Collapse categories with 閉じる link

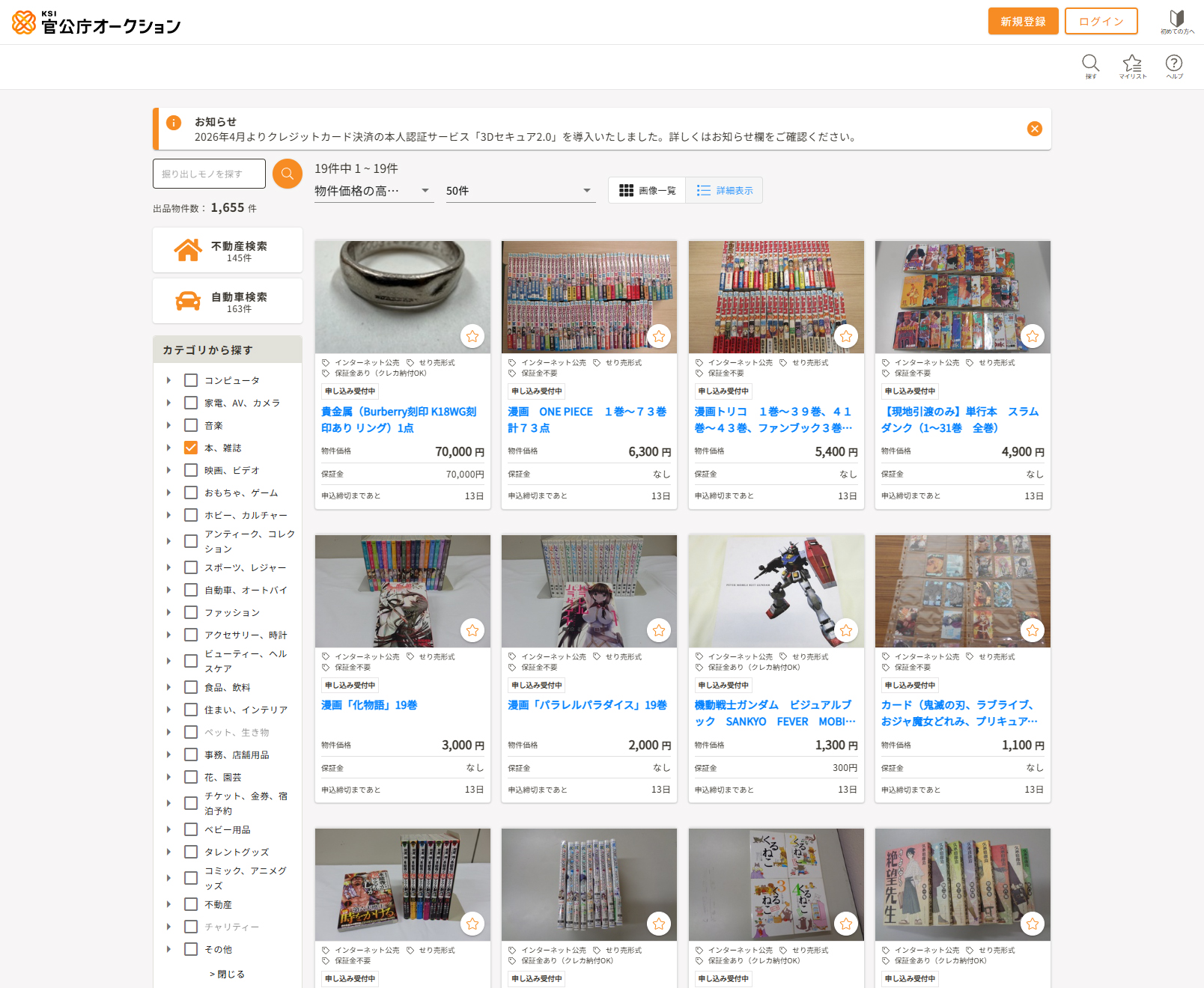click(227, 974)
